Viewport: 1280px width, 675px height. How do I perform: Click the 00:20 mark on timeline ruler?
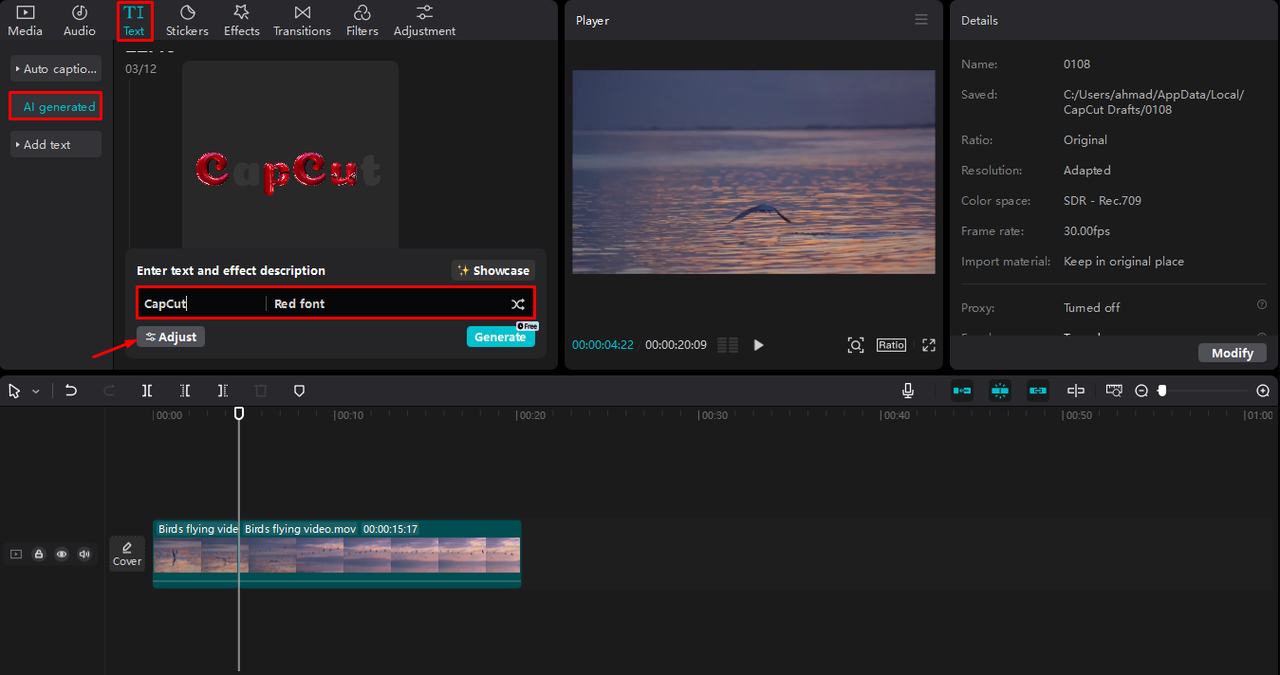[532, 415]
